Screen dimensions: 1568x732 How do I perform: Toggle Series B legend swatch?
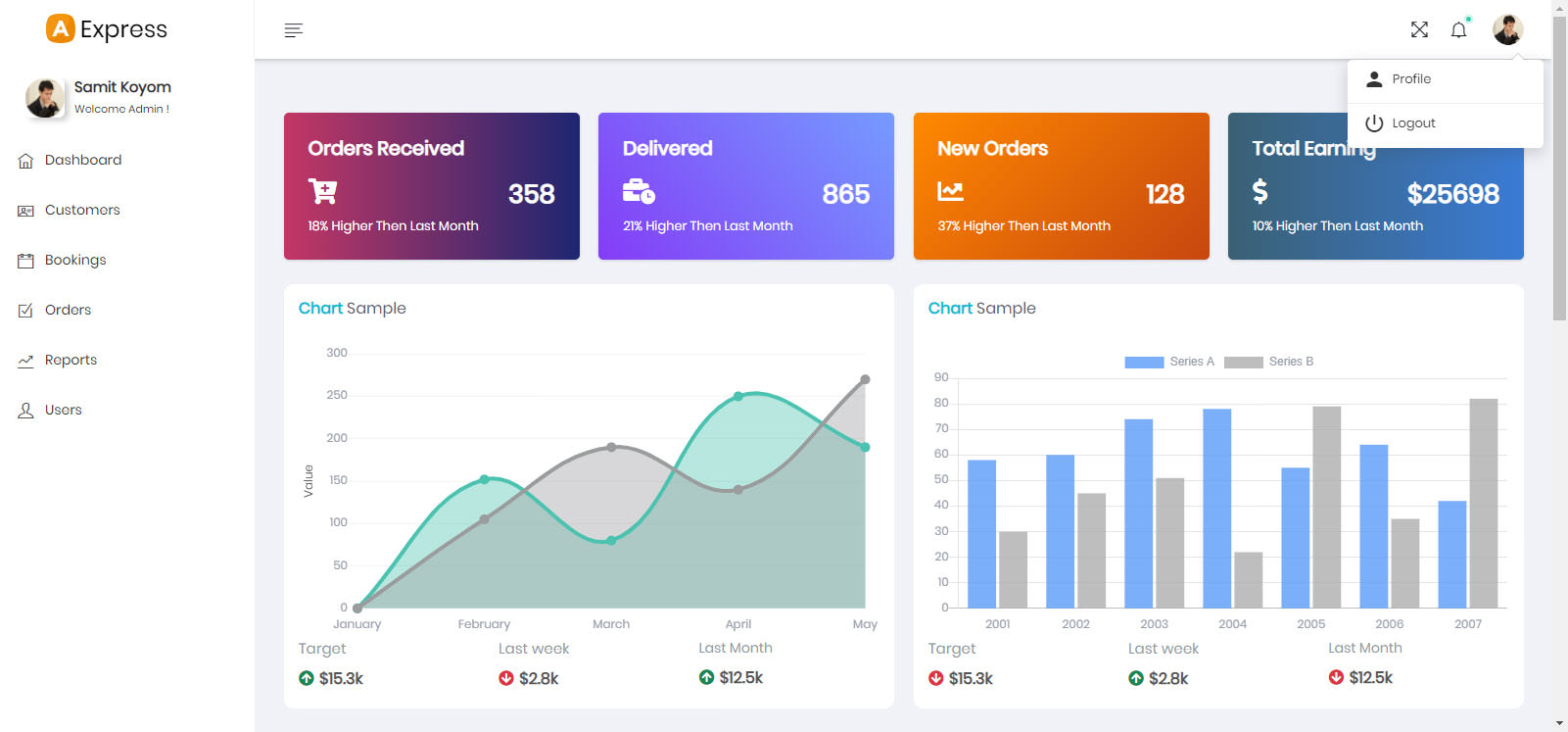click(1244, 362)
